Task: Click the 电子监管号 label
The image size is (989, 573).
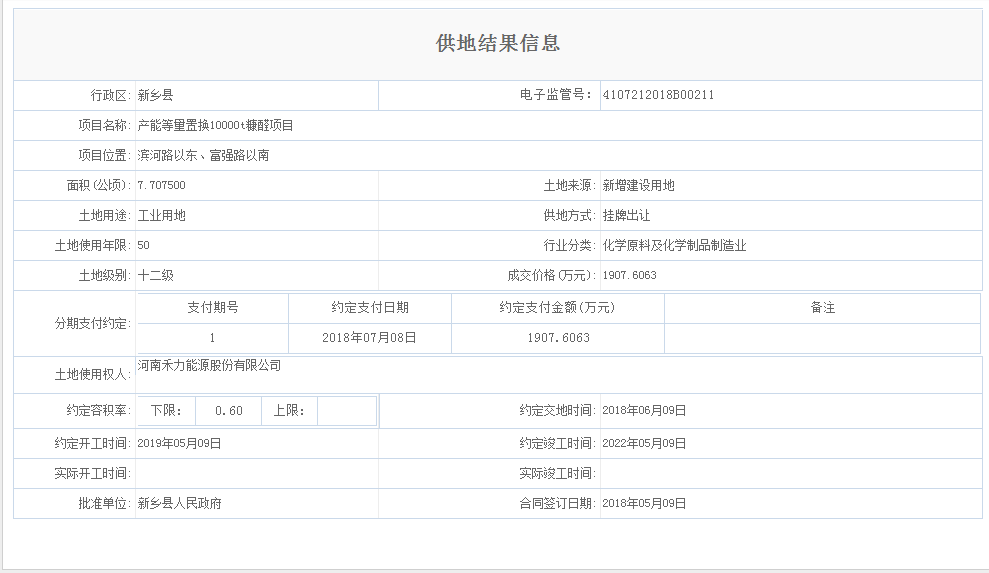Action: 556,95
